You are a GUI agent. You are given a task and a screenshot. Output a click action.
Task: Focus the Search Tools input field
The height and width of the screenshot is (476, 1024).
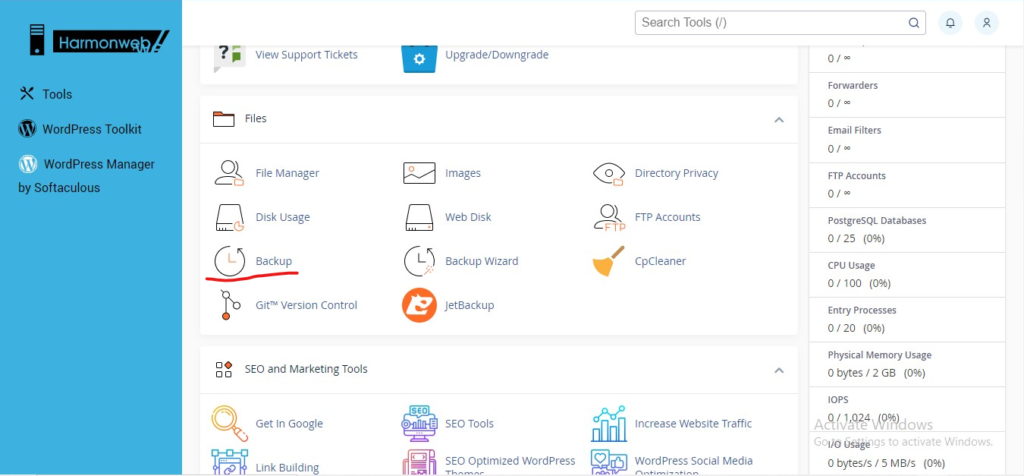tap(770, 22)
